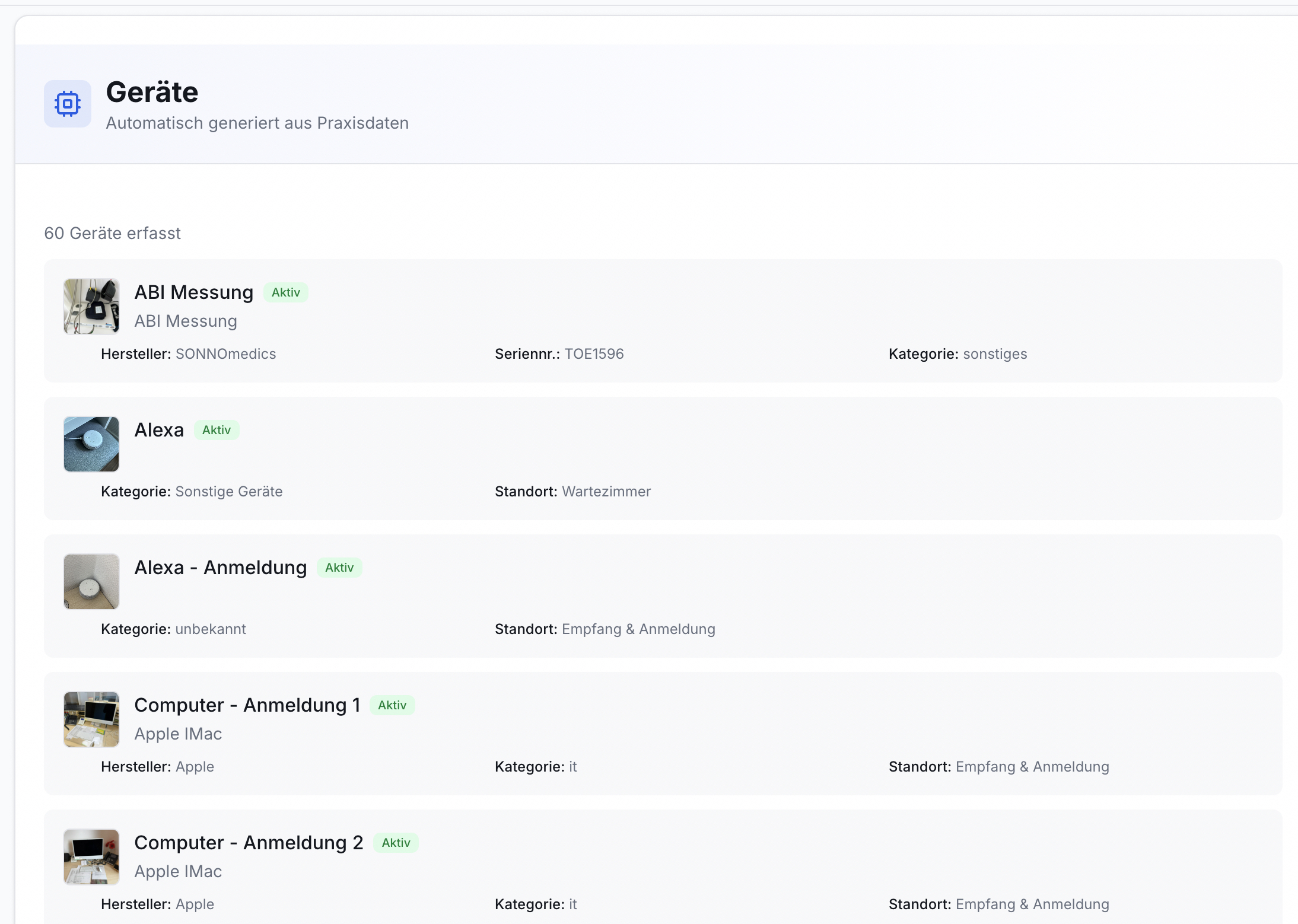This screenshot has height=924, width=1298.
Task: Click the Alexa device title in Wartezimmer card
Action: tap(159, 430)
